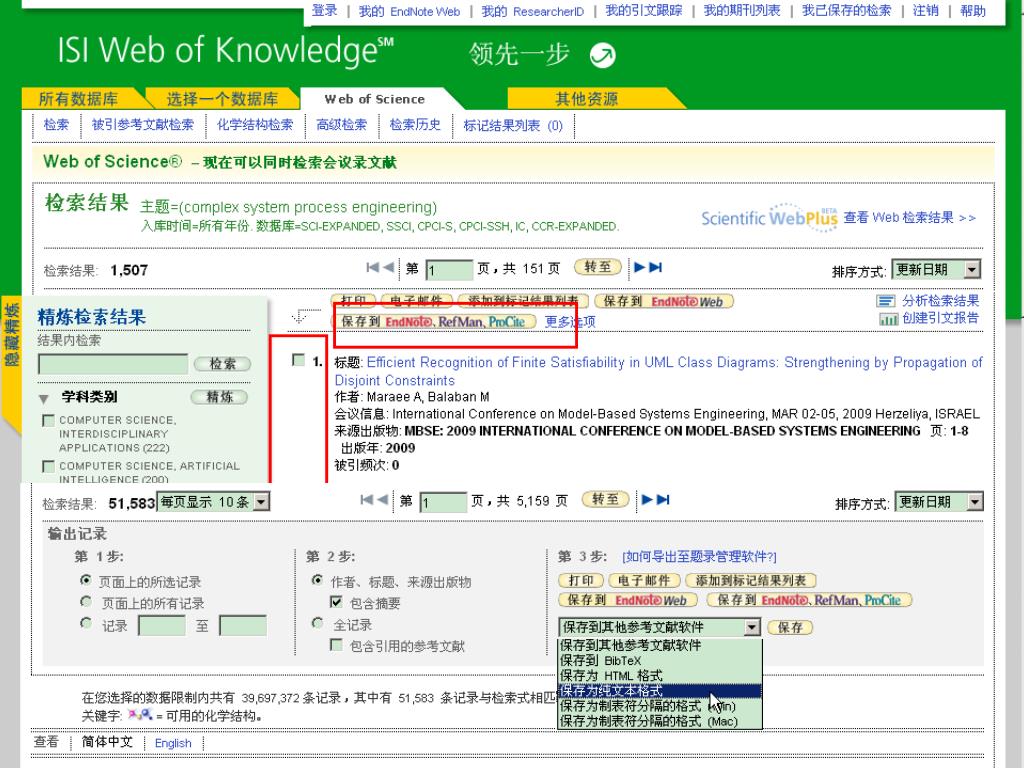
Task: Select 页面上的所选记录 radio option
Action: tap(86, 580)
